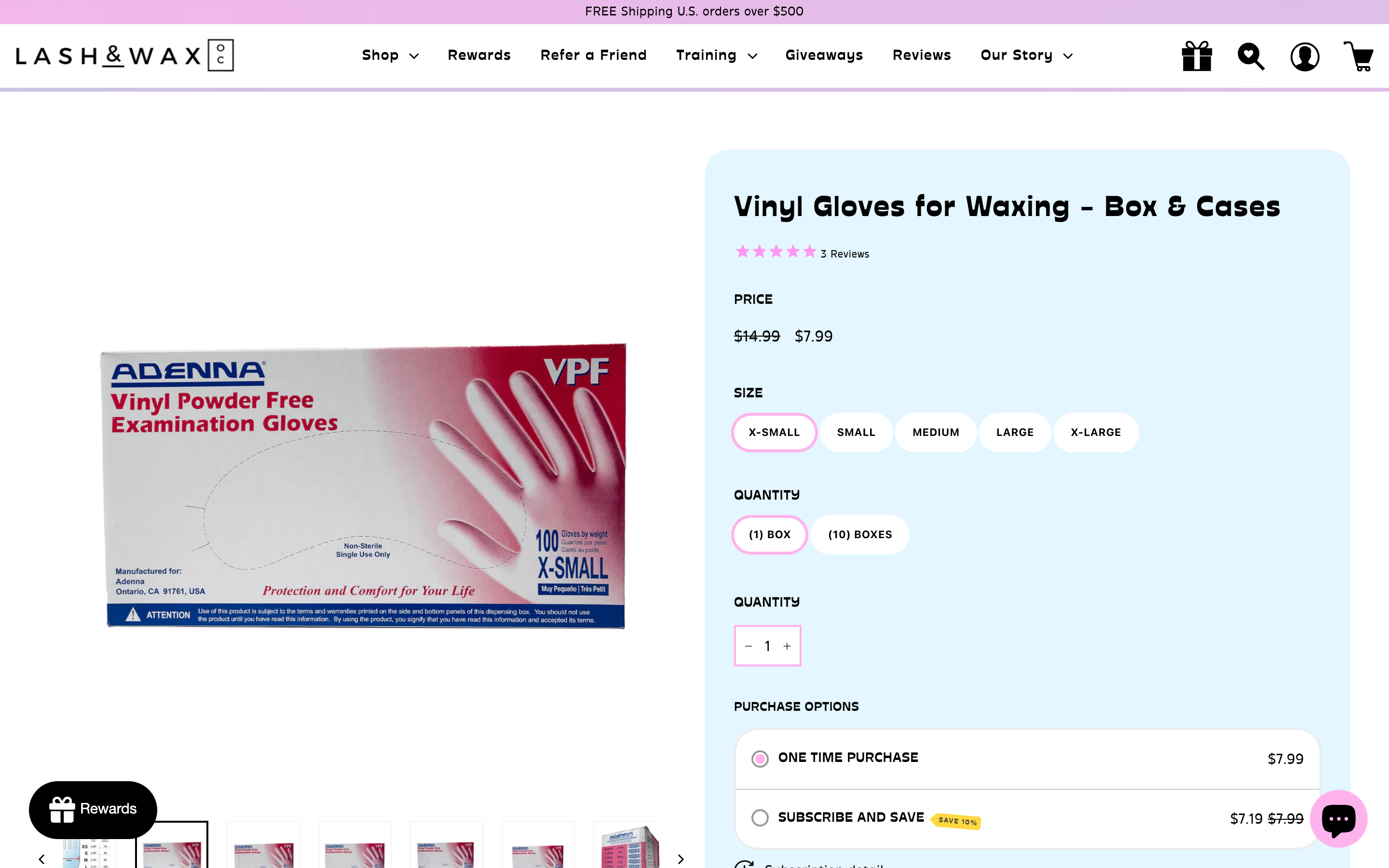Open the account profile icon
This screenshot has height=868, width=1389.
coord(1305,56)
